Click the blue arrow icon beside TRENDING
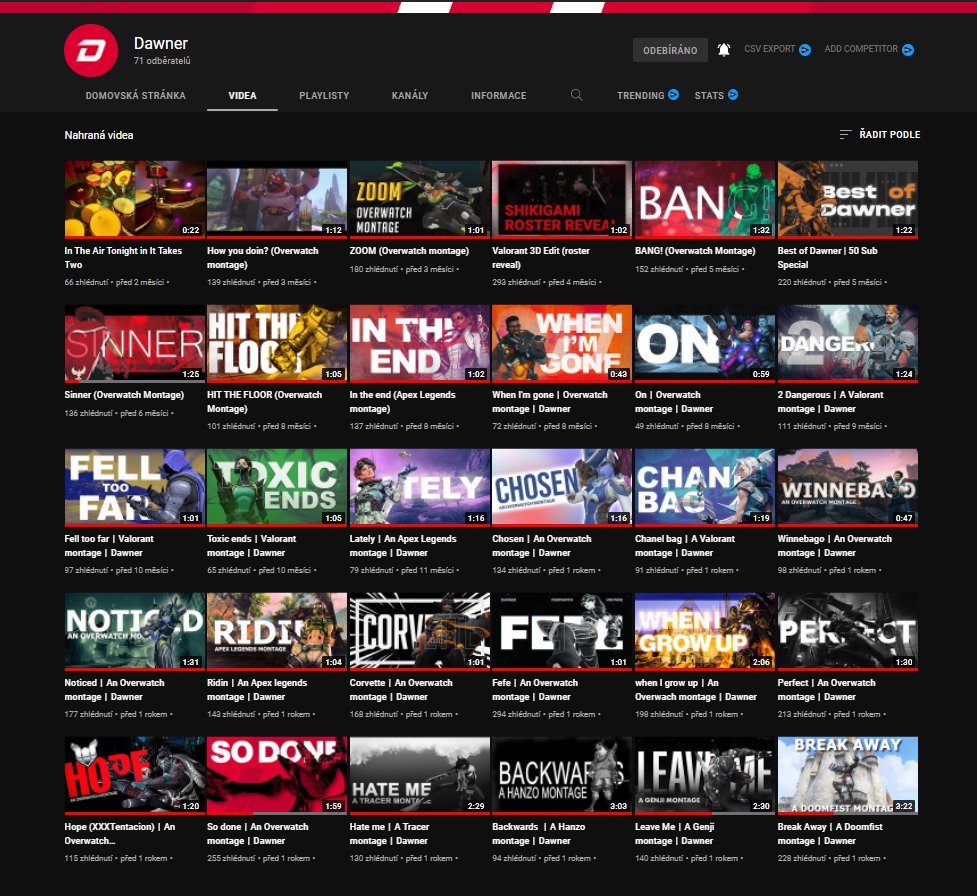This screenshot has height=896, width=977. tap(672, 95)
